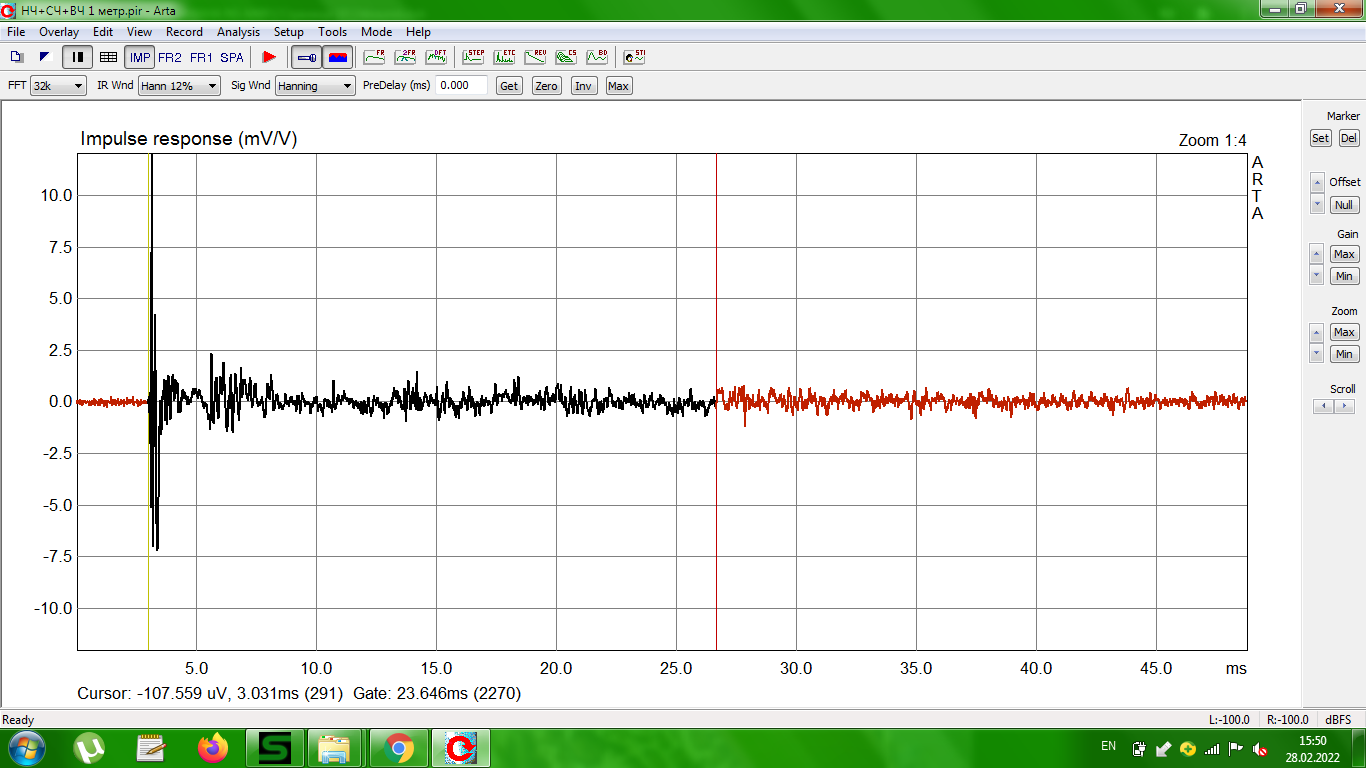The width and height of the screenshot is (1366, 768).
Task: Click the 2FR dual frequency response icon
Action: pyautogui.click(x=405, y=57)
